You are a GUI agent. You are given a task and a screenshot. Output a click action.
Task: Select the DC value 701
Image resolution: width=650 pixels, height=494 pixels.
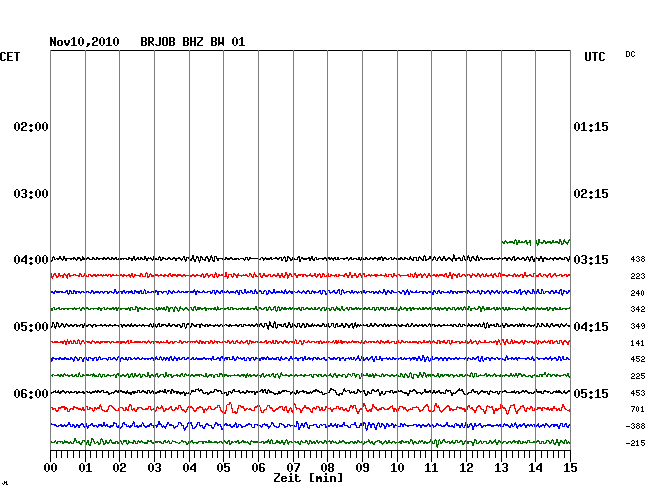[638, 409]
